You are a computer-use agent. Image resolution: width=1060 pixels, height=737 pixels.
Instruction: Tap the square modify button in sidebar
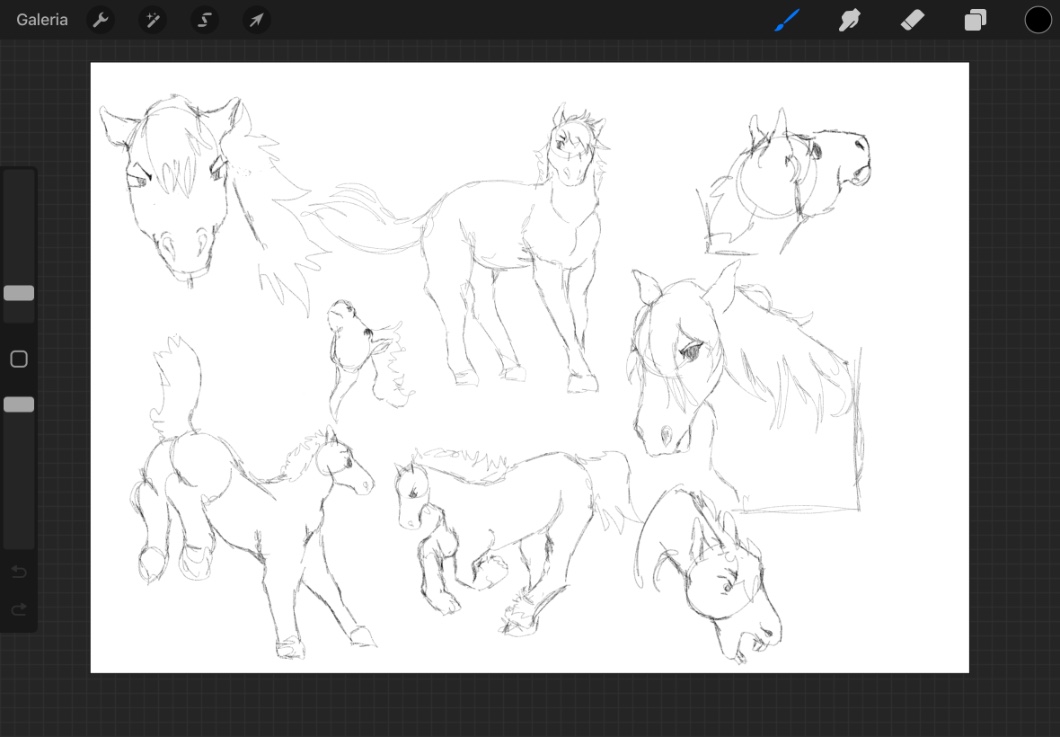pyautogui.click(x=19, y=359)
